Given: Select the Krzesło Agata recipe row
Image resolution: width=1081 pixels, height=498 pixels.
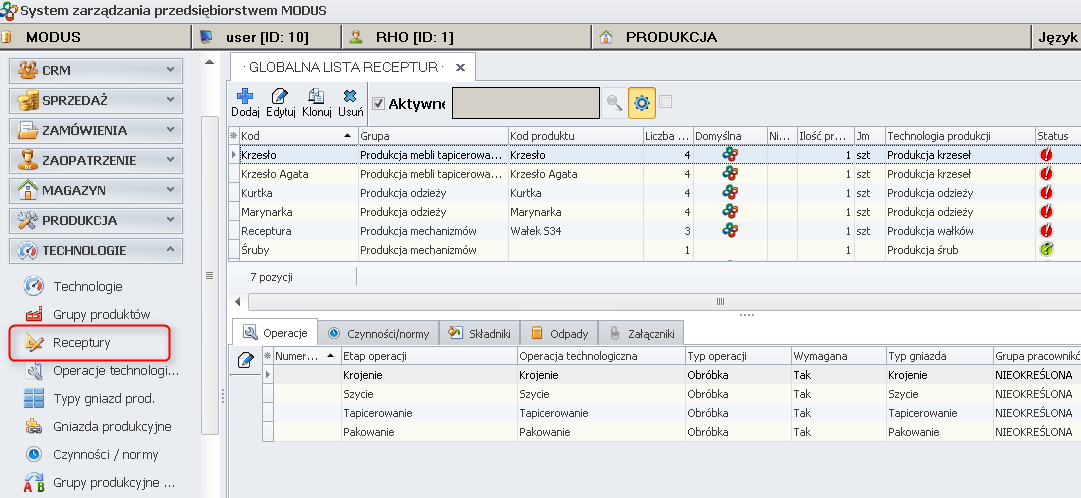Looking at the screenshot, I should coord(654,174).
